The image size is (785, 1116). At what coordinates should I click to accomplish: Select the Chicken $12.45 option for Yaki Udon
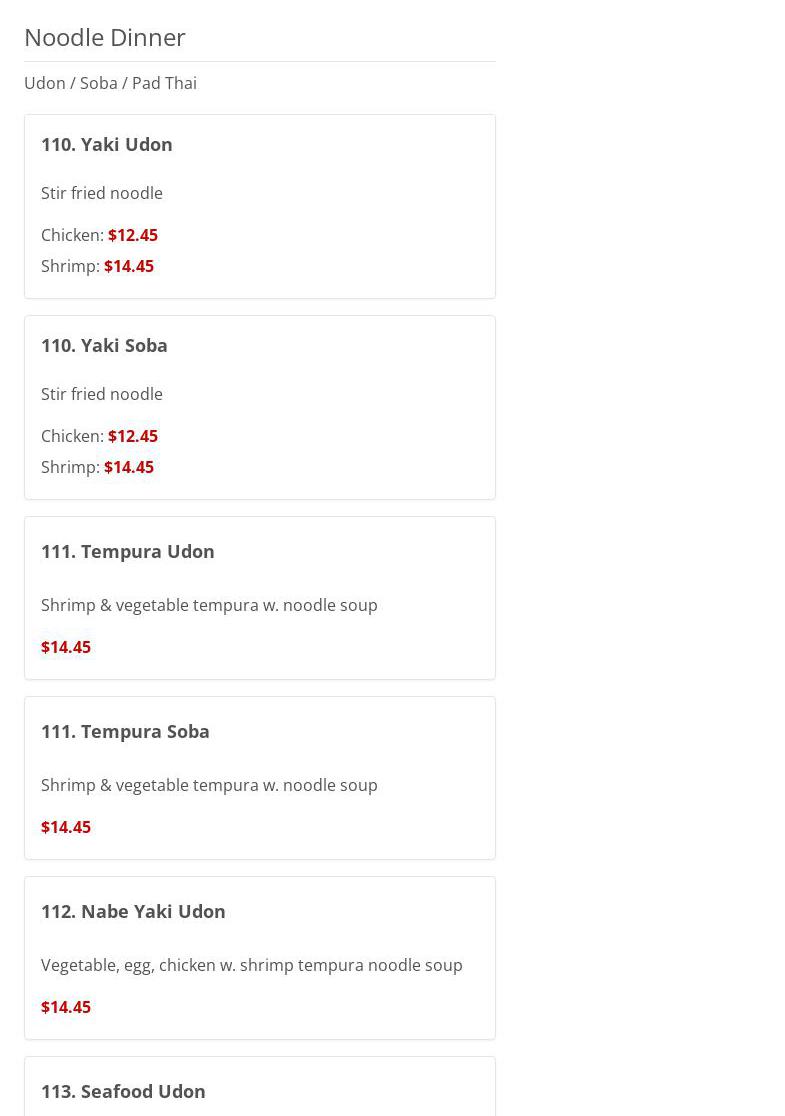pos(100,235)
